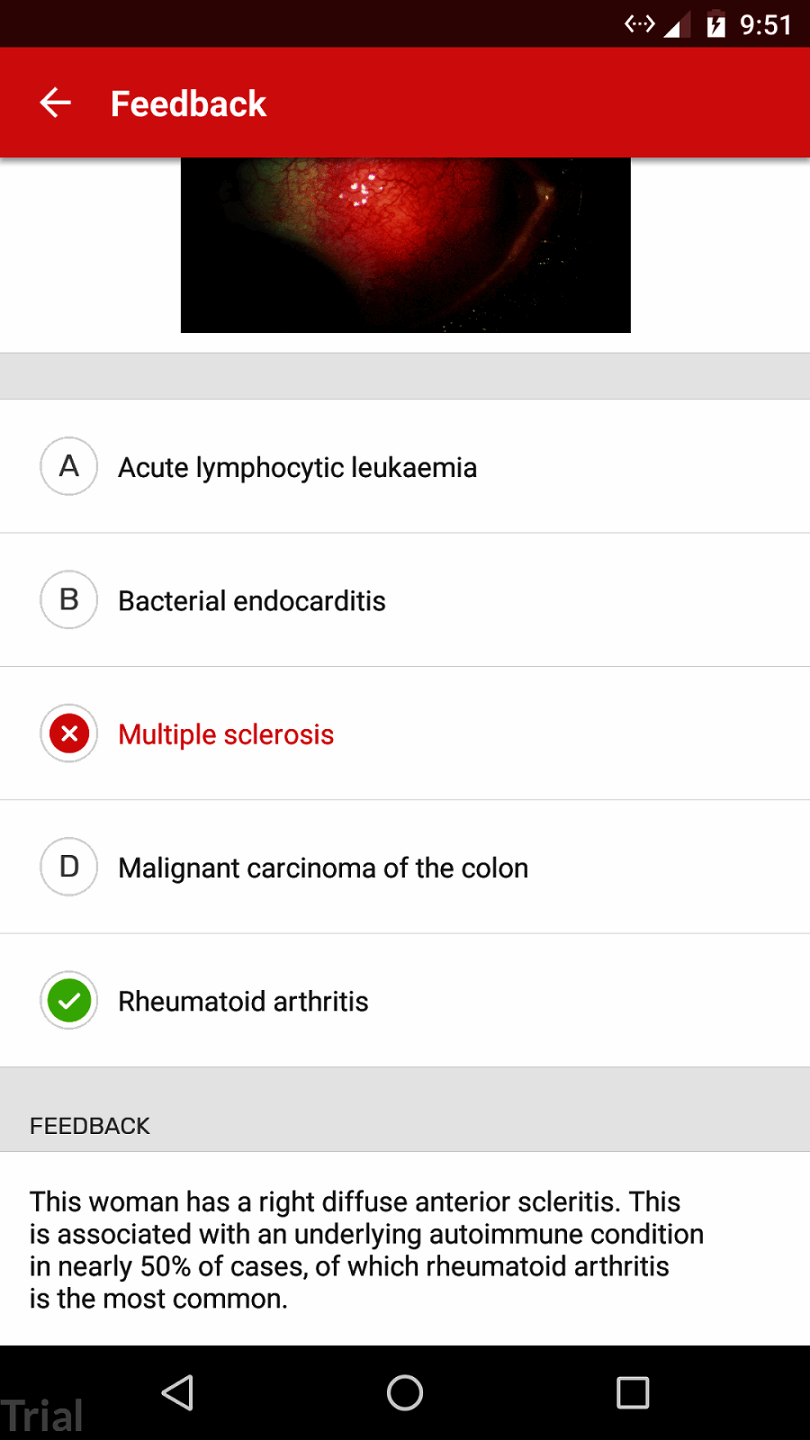
Task: Select option A circle
Action: [69, 467]
